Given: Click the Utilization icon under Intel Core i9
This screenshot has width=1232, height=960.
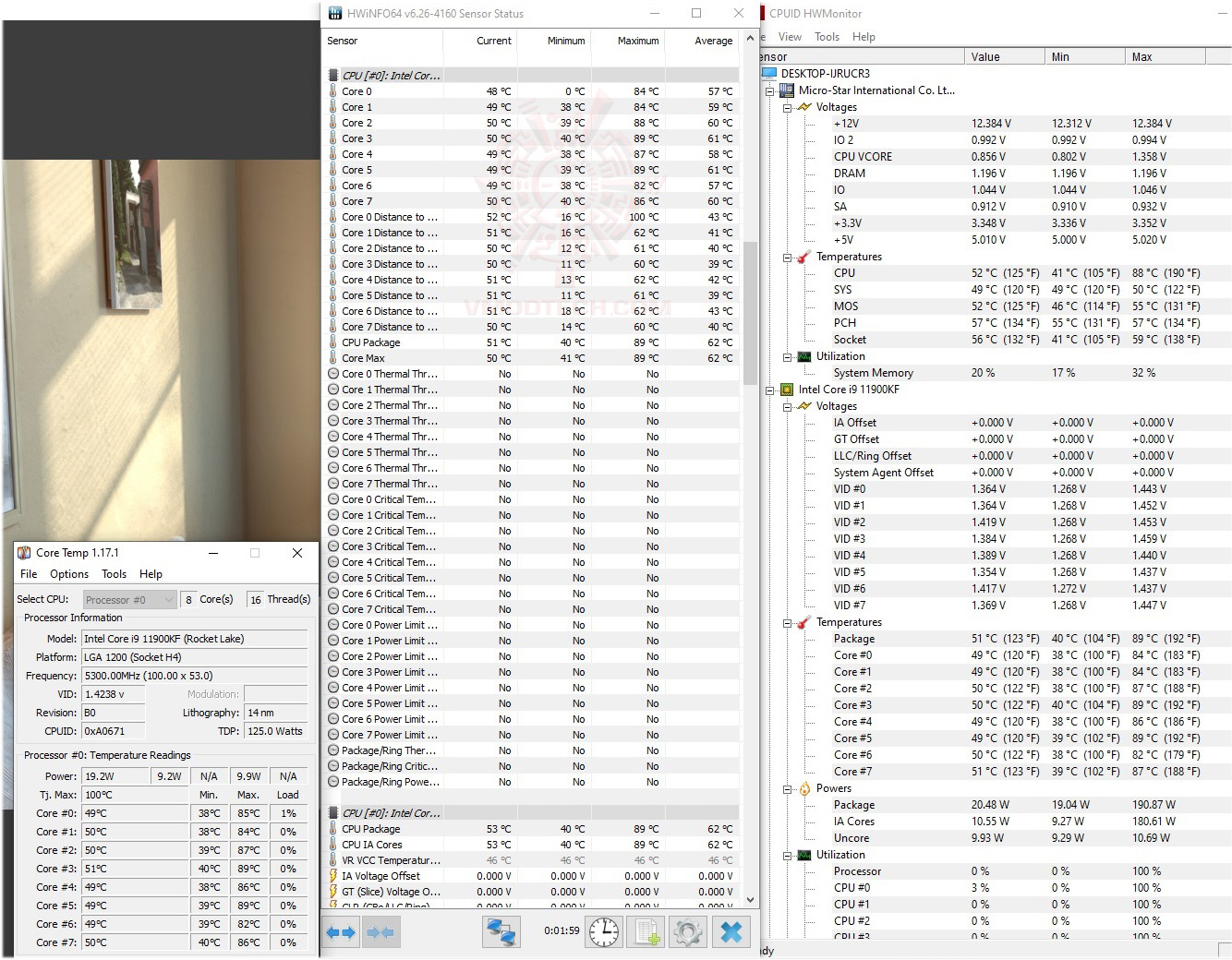Looking at the screenshot, I should point(804,855).
